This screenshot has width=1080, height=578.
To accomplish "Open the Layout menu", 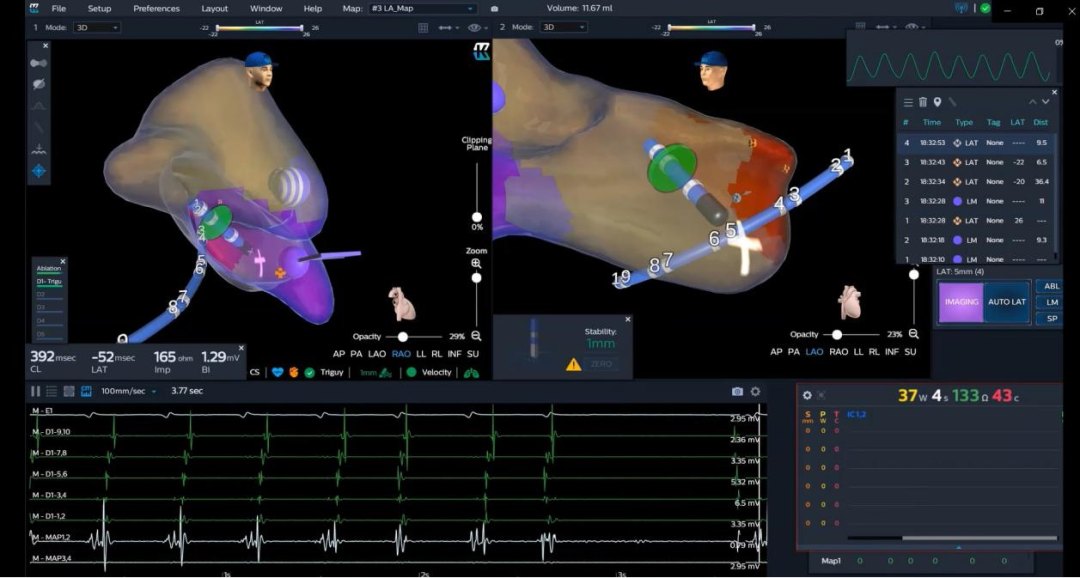I will pos(214,9).
